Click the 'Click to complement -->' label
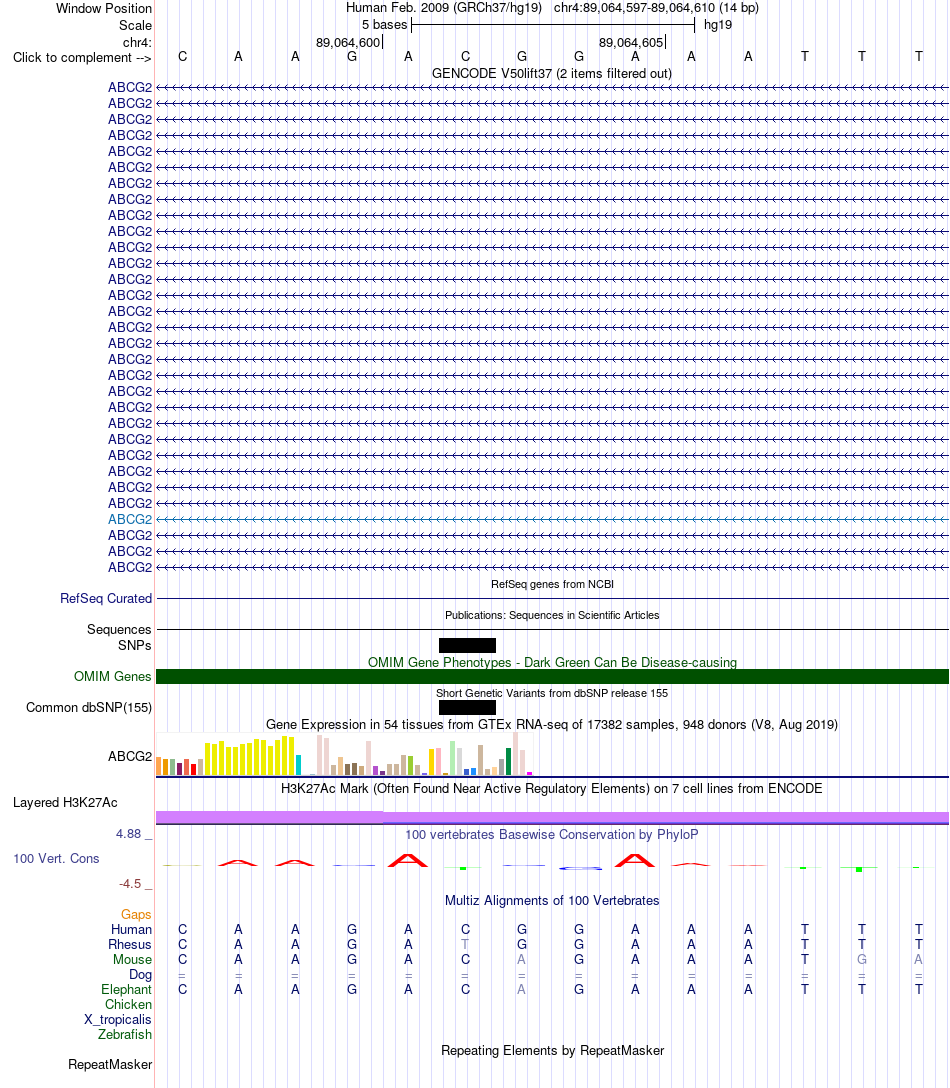The image size is (950, 1088). point(82,58)
